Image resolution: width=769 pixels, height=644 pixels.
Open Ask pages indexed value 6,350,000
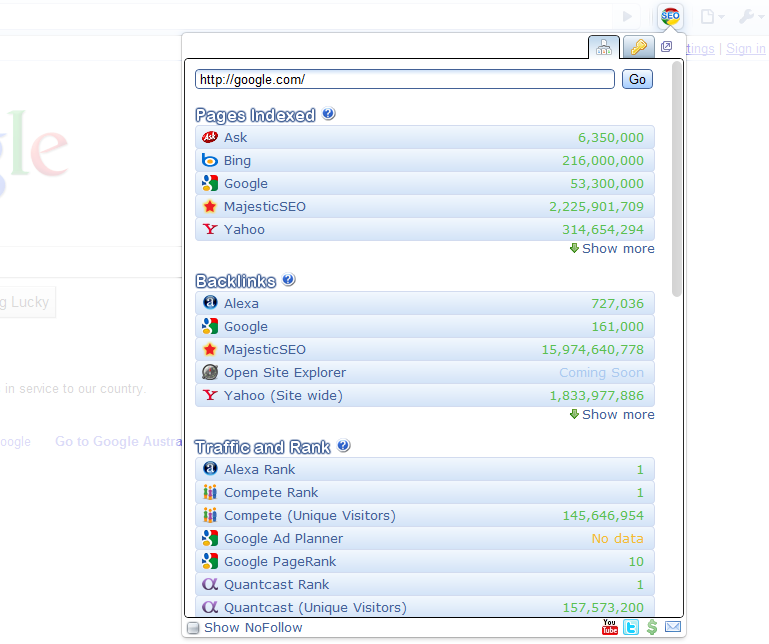pos(611,137)
